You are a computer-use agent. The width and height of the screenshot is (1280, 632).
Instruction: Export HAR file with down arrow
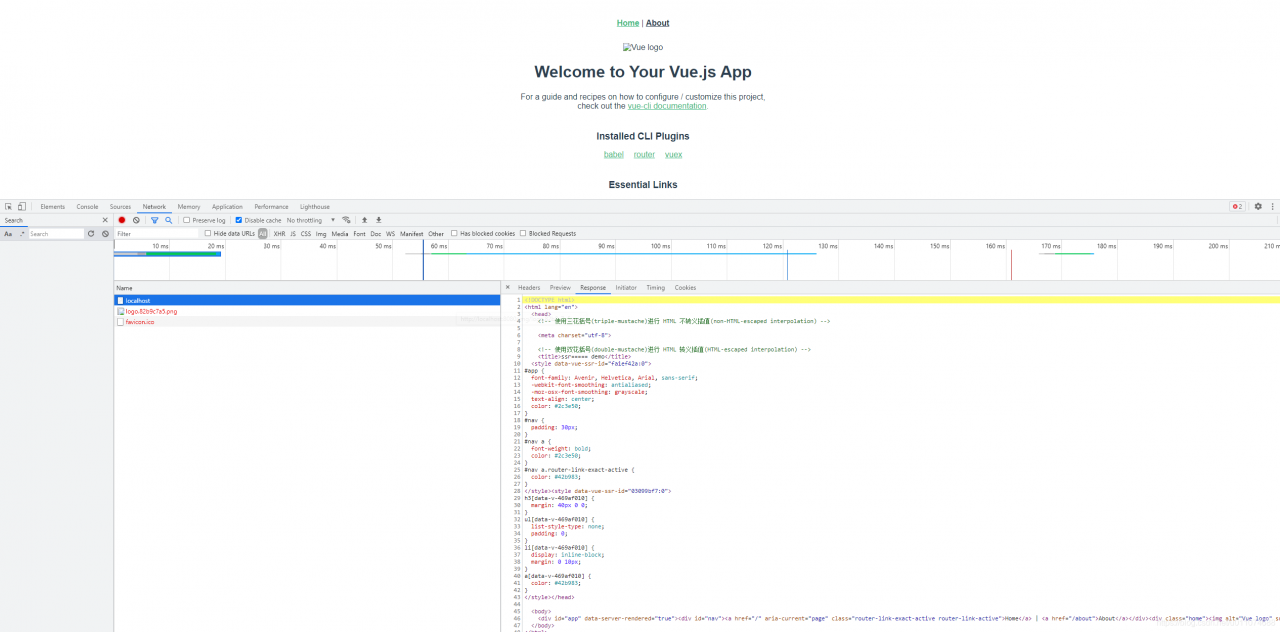pyautogui.click(x=378, y=220)
